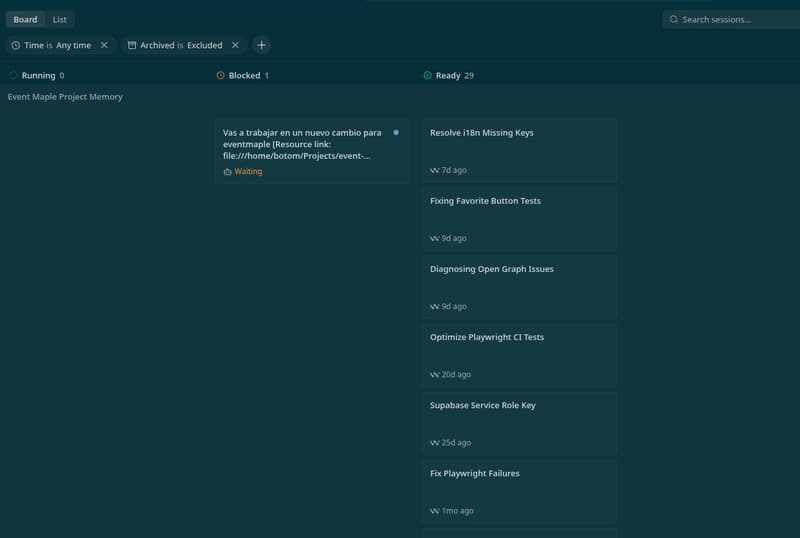800x538 pixels.
Task: Click the Running count '0'
Action: click(x=62, y=76)
